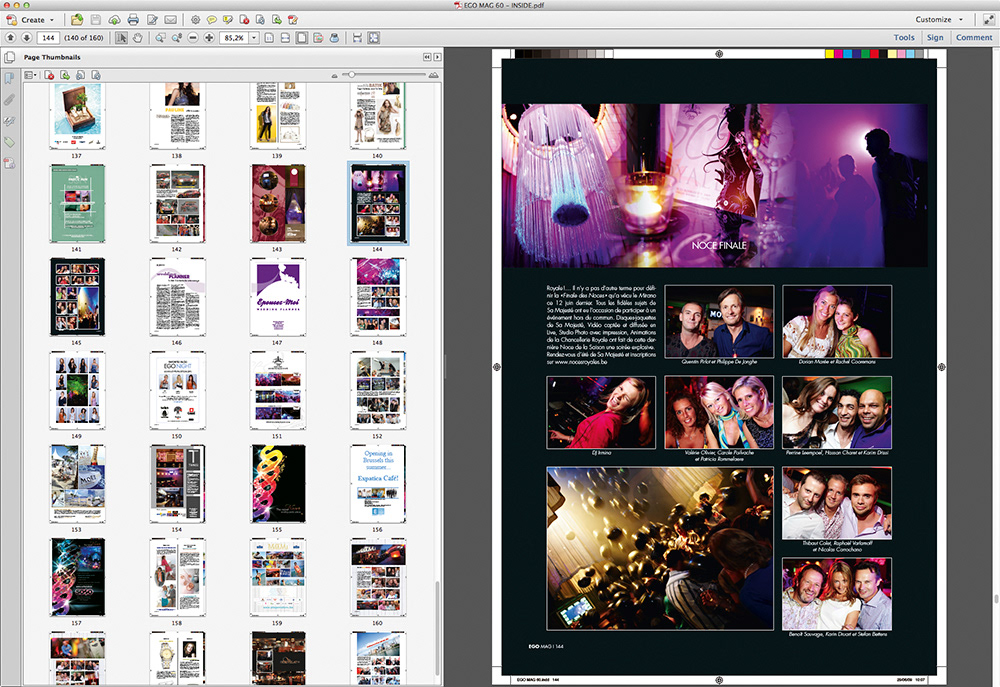1000x687 pixels.
Task: Toggle fit one full page view
Action: [x=302, y=38]
